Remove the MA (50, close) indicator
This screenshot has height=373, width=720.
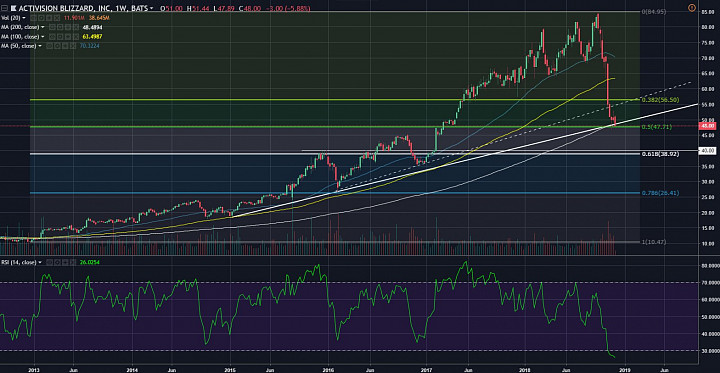pyautogui.click(x=73, y=46)
